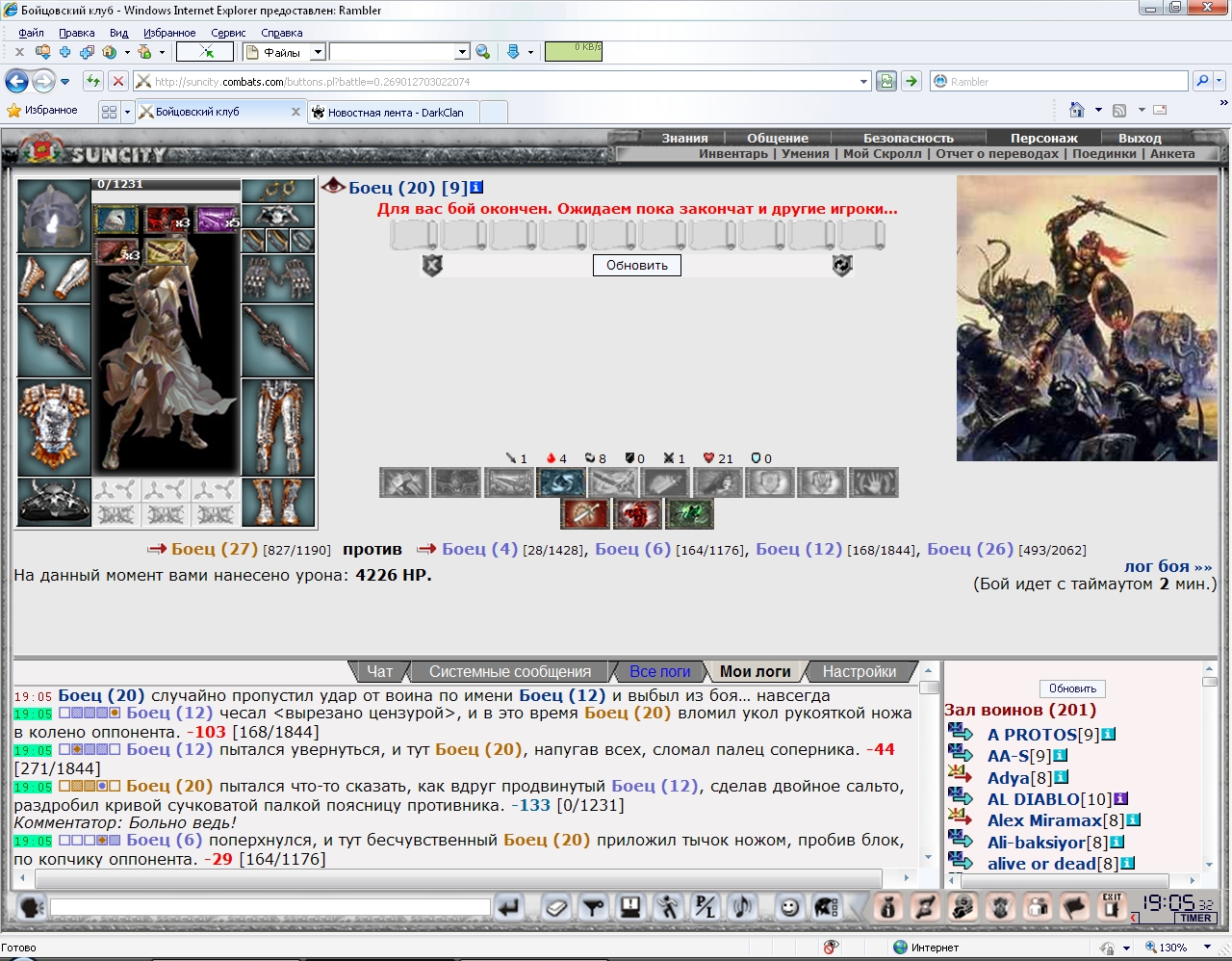Click the info icon next to A PROTOS
Image resolution: width=1232 pixels, height=961 pixels.
[1108, 734]
